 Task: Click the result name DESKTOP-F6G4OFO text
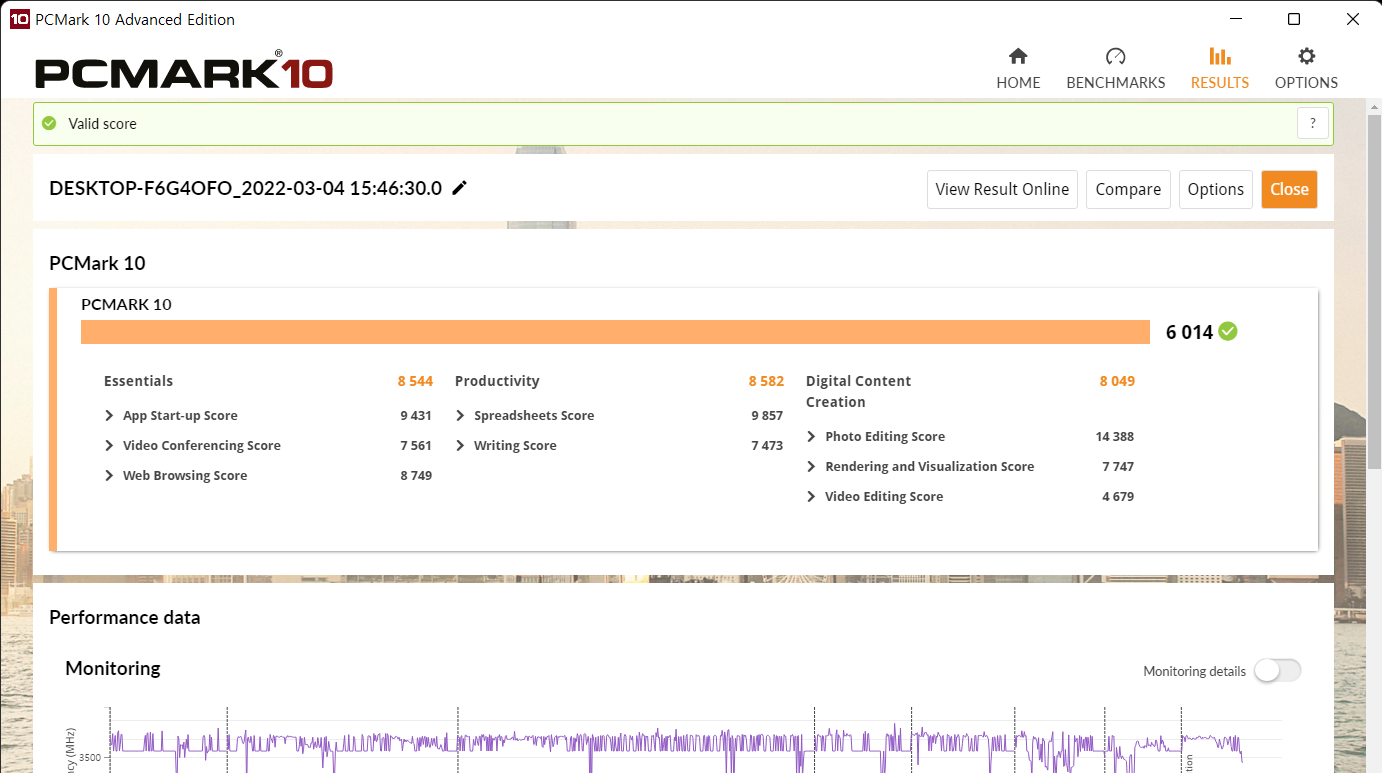[245, 188]
